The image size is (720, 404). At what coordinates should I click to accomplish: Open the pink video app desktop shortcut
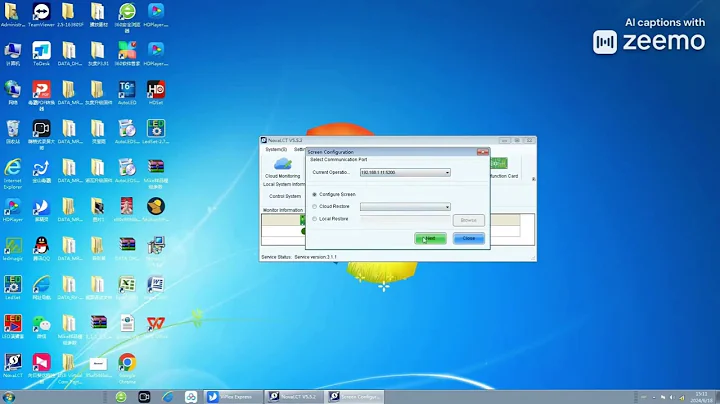(41, 368)
